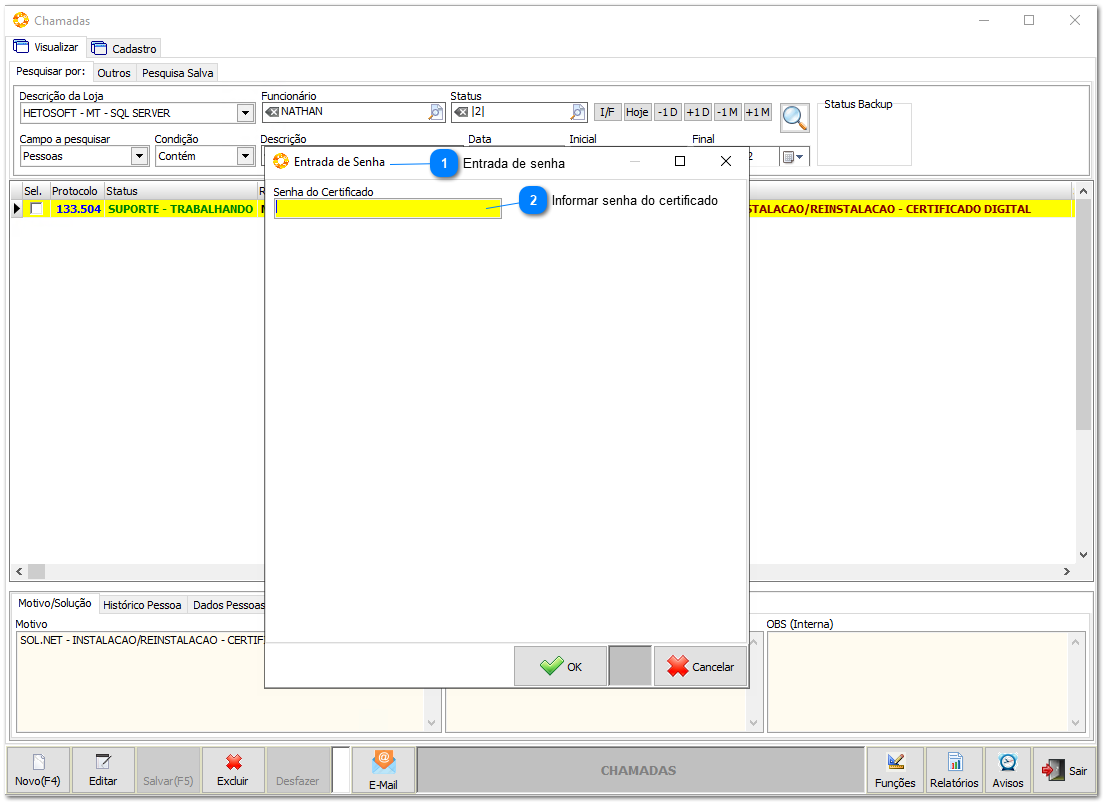Click the horizontal scrollbar of the grid
Screen dimensions: 1106x805
540,571
